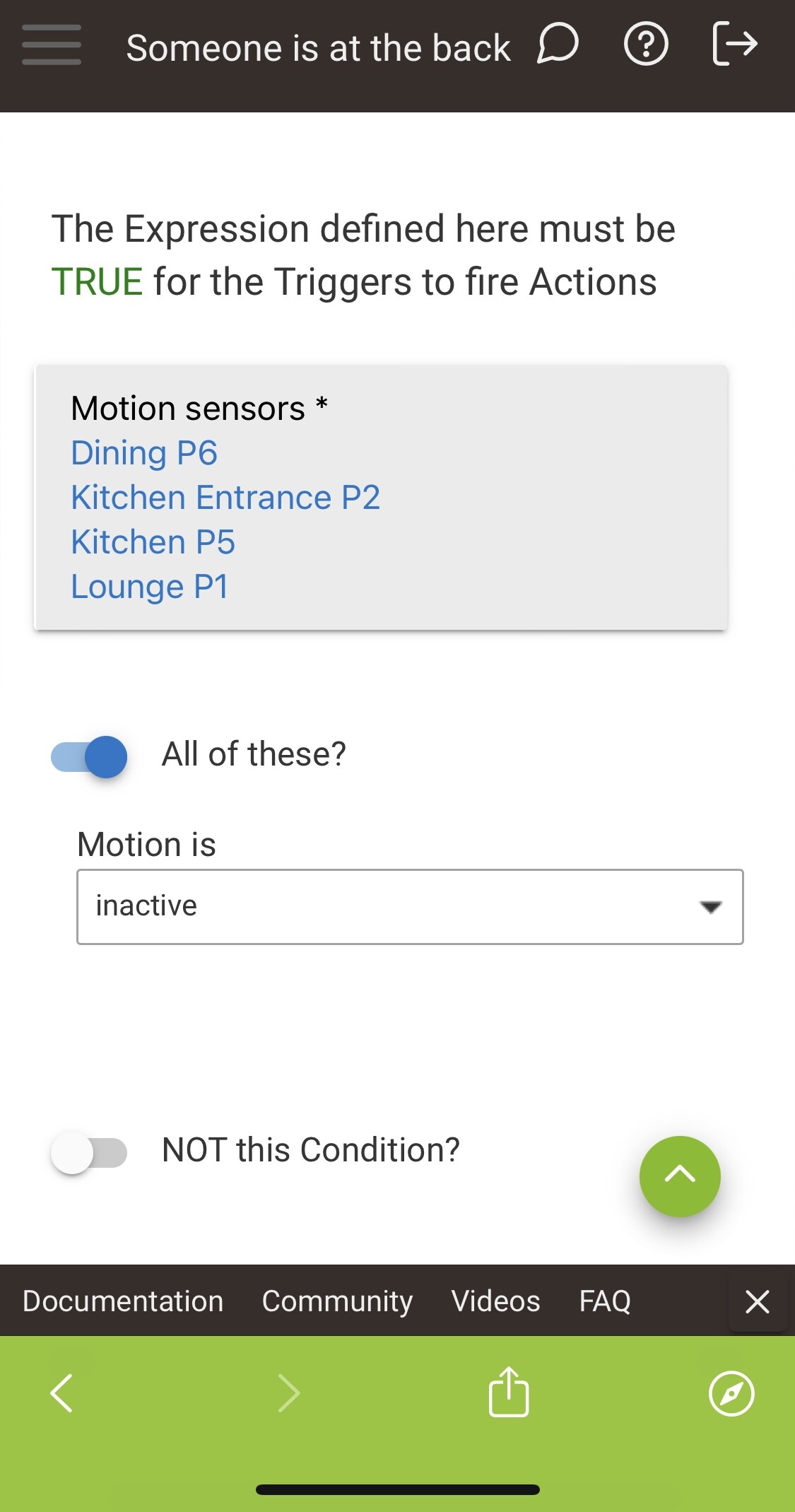Open the Community footer link
This screenshot has height=1512, width=795.
click(x=337, y=1301)
